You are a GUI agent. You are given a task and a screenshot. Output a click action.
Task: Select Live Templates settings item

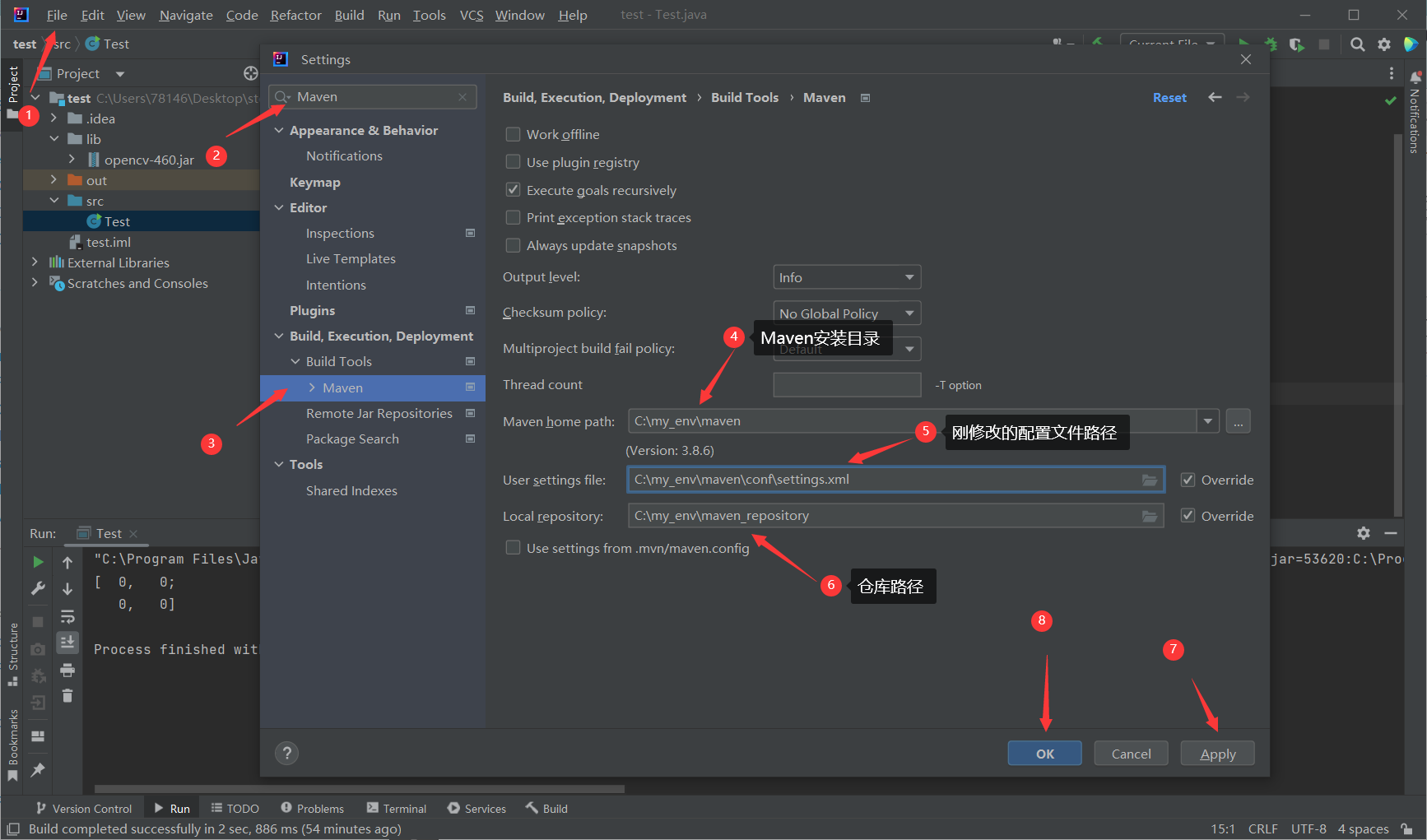(351, 258)
